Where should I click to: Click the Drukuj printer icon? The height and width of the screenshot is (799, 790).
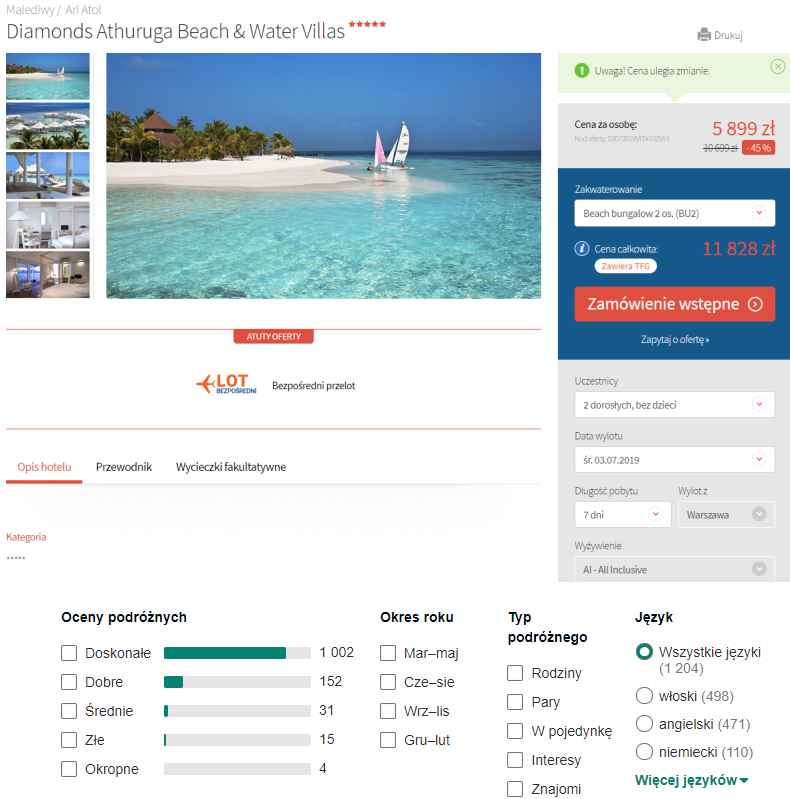704,35
